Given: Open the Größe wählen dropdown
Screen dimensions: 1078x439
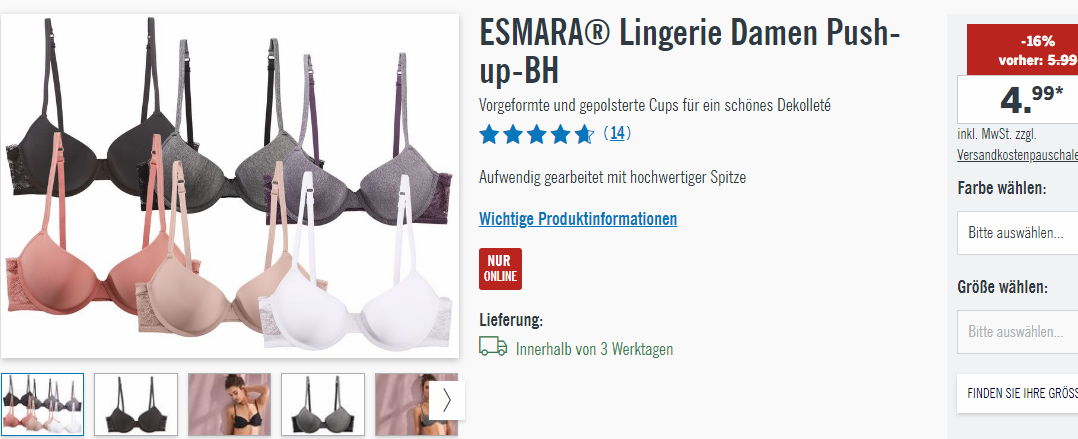Looking at the screenshot, I should click(1018, 332).
